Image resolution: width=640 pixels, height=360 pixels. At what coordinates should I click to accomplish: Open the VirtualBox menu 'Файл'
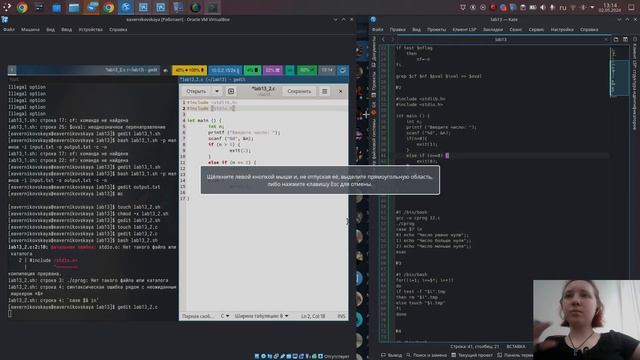9,29
